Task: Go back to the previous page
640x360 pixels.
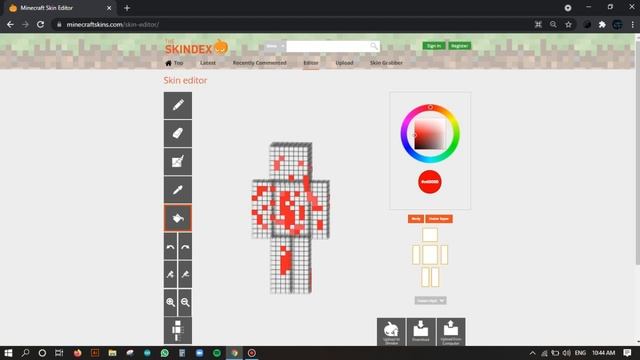Action: (10, 24)
